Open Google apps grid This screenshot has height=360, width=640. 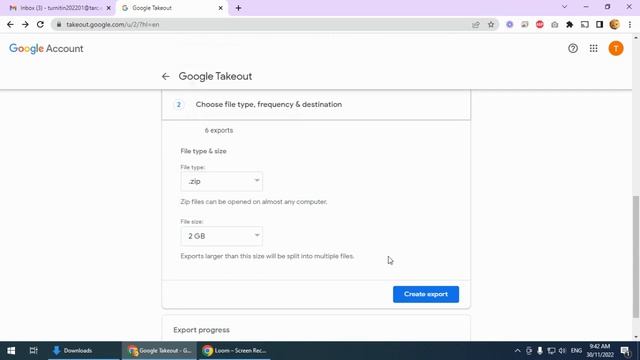click(x=593, y=49)
